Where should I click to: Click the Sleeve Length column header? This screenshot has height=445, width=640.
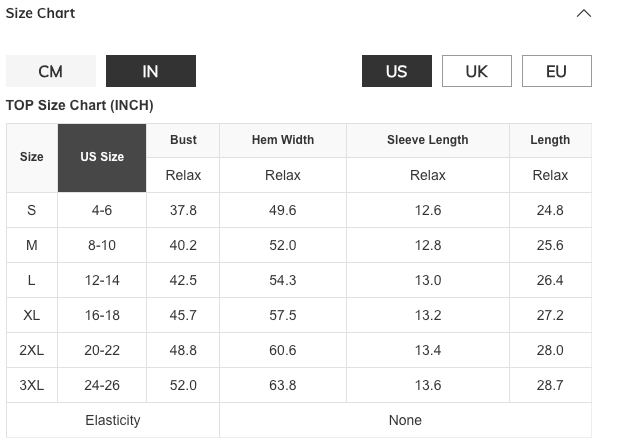coord(427,140)
